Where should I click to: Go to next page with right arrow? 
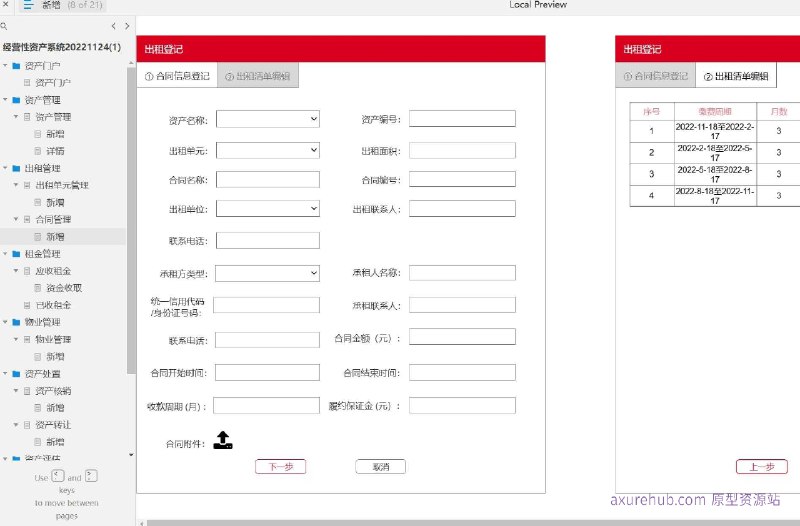point(127,26)
